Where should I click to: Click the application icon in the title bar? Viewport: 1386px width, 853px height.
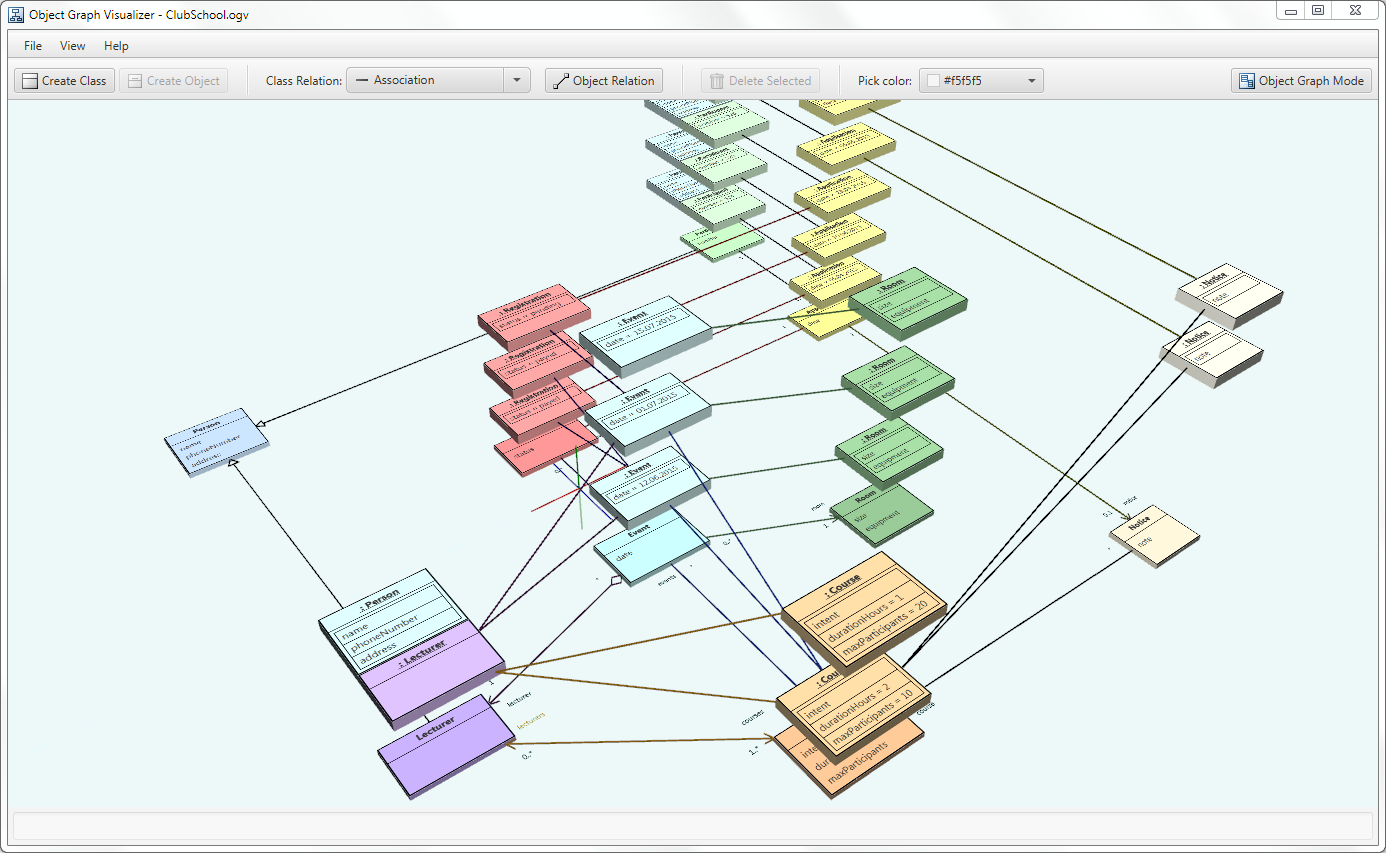pyautogui.click(x=15, y=14)
